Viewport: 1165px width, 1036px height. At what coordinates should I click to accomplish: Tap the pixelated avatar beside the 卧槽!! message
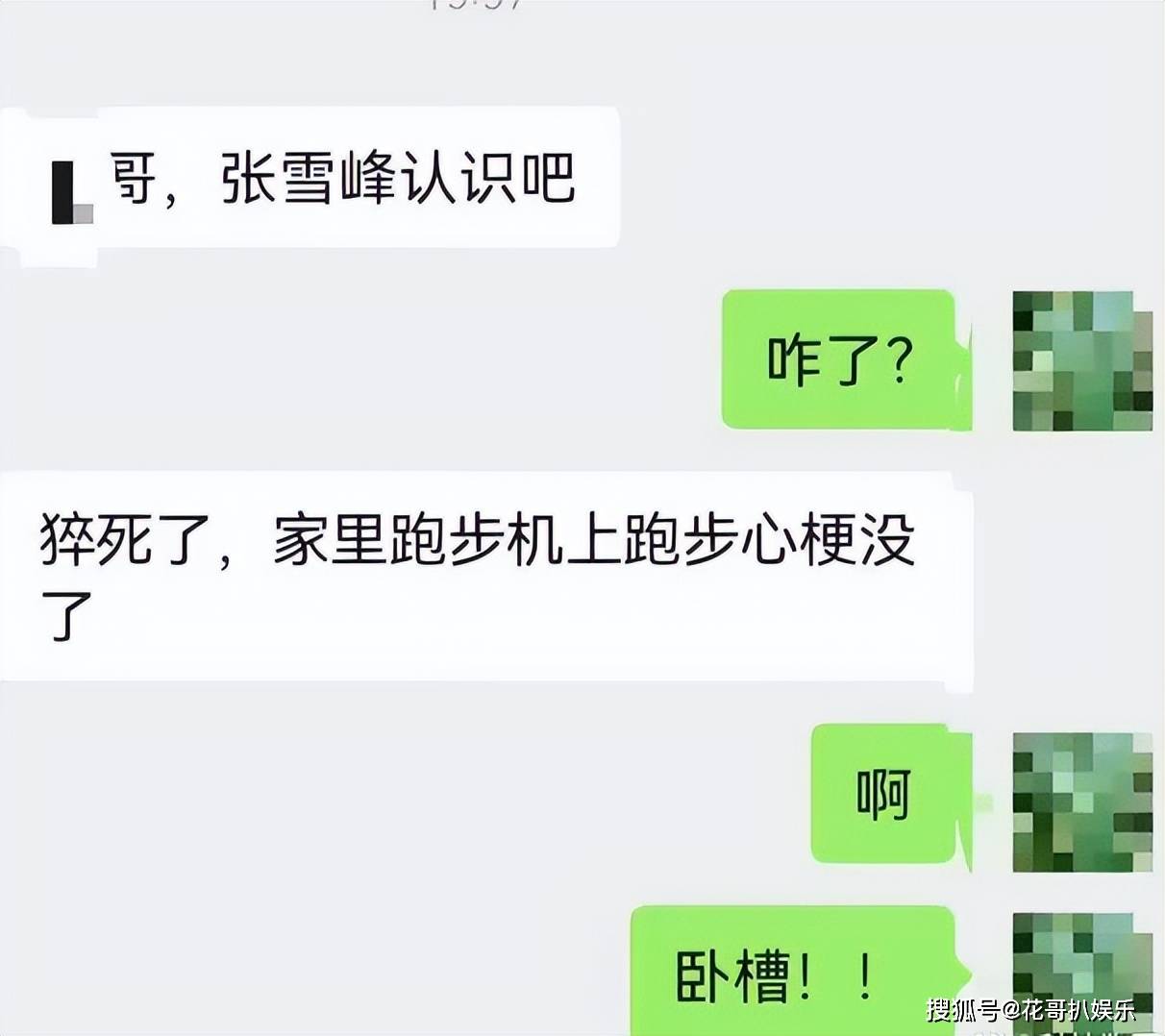(x=1082, y=973)
